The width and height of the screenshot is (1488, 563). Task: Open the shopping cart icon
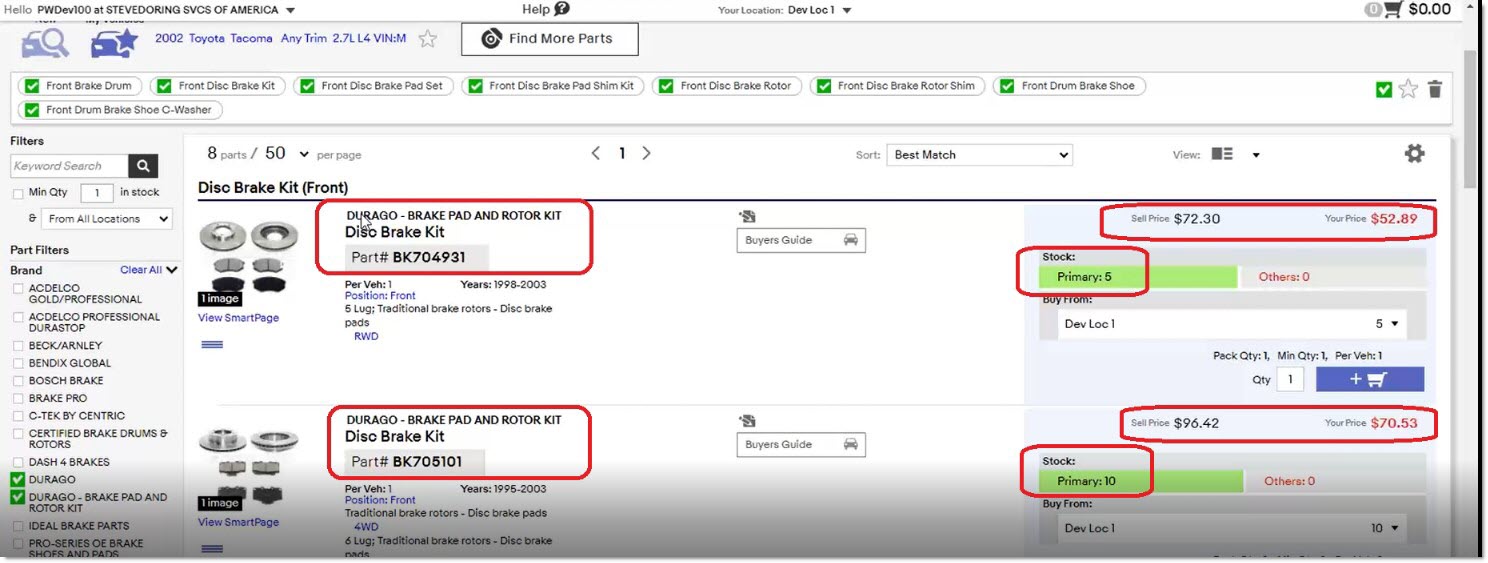[1392, 10]
